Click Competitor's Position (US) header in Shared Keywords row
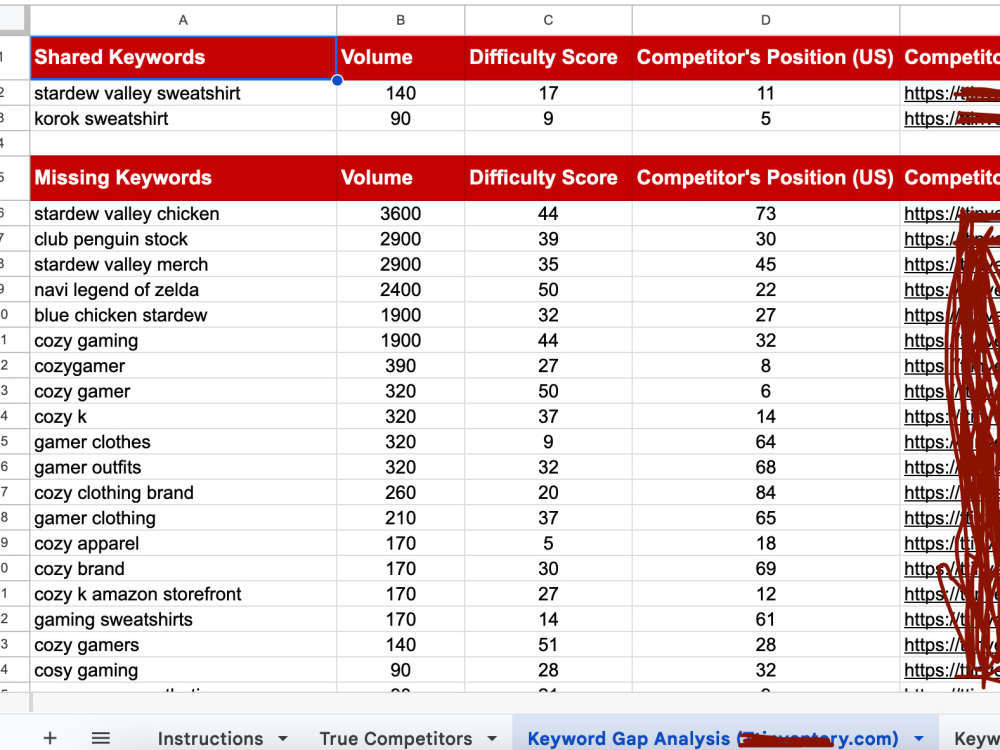1000x750 pixels. pyautogui.click(x=765, y=57)
